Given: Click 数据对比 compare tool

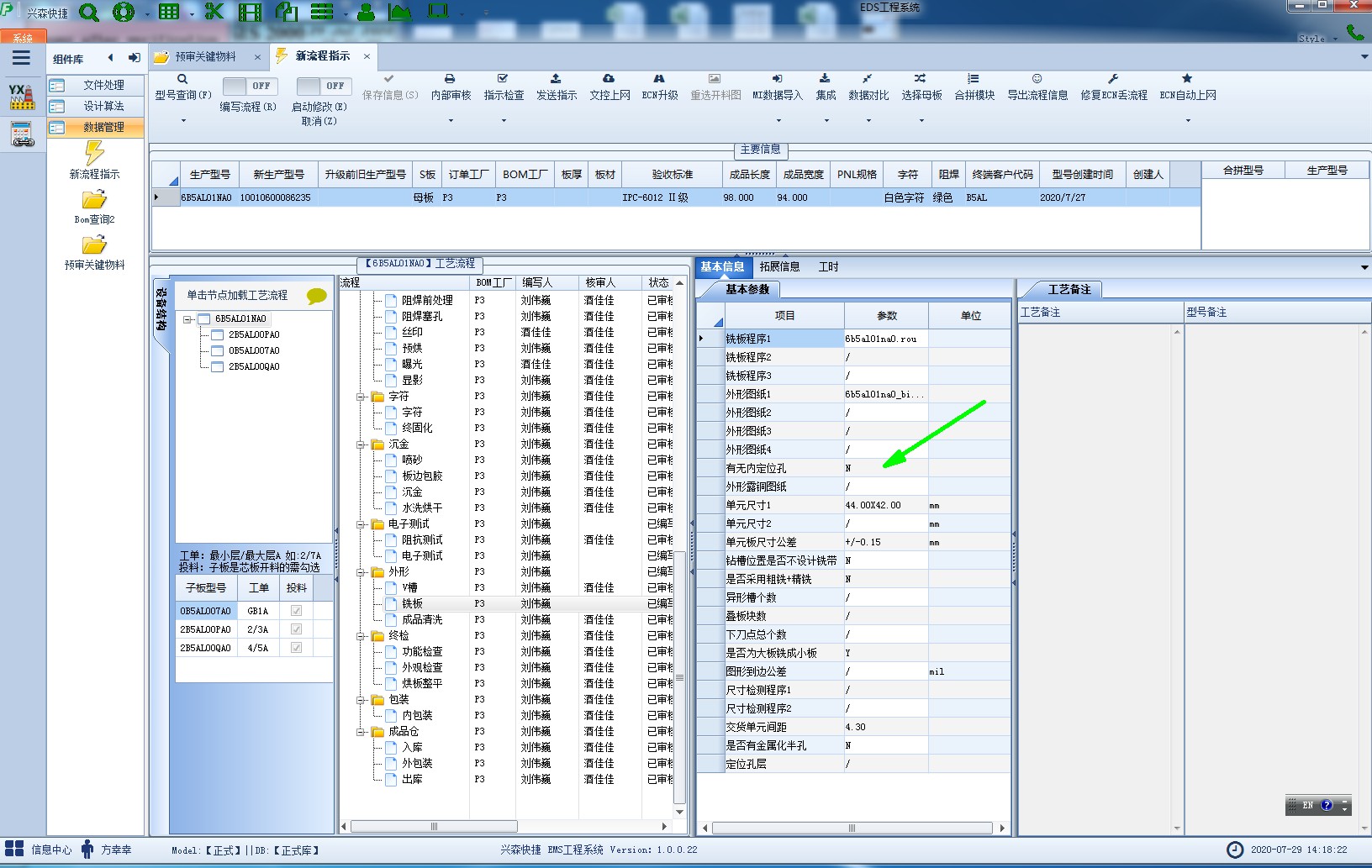Looking at the screenshot, I should 868,87.
